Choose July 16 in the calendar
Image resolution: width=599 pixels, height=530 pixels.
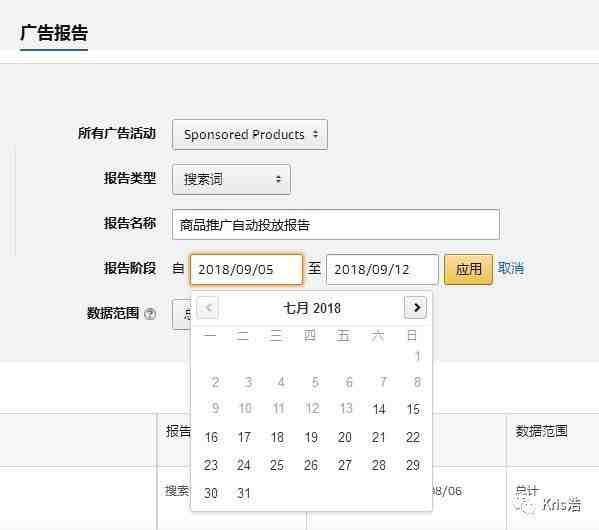coord(211,437)
